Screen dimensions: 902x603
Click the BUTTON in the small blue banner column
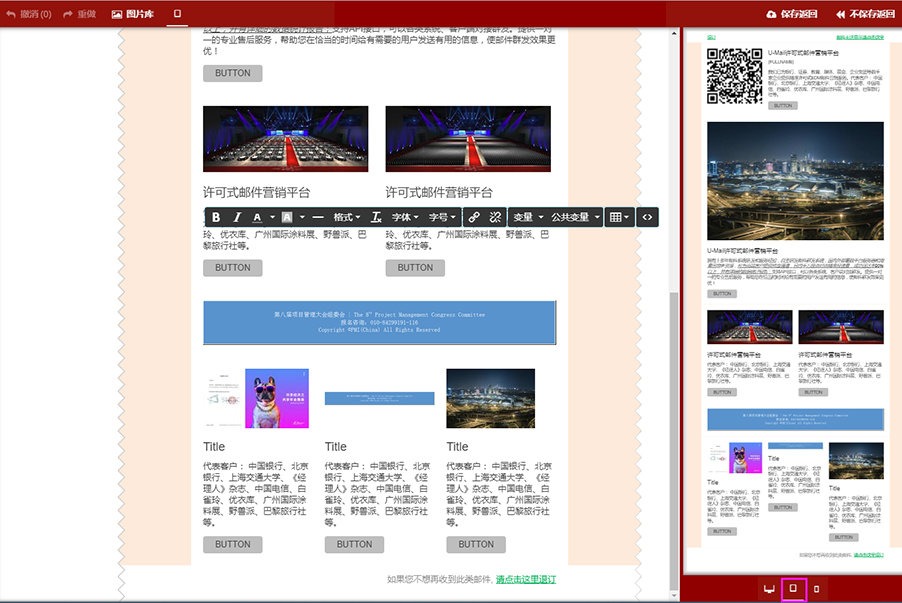point(354,544)
